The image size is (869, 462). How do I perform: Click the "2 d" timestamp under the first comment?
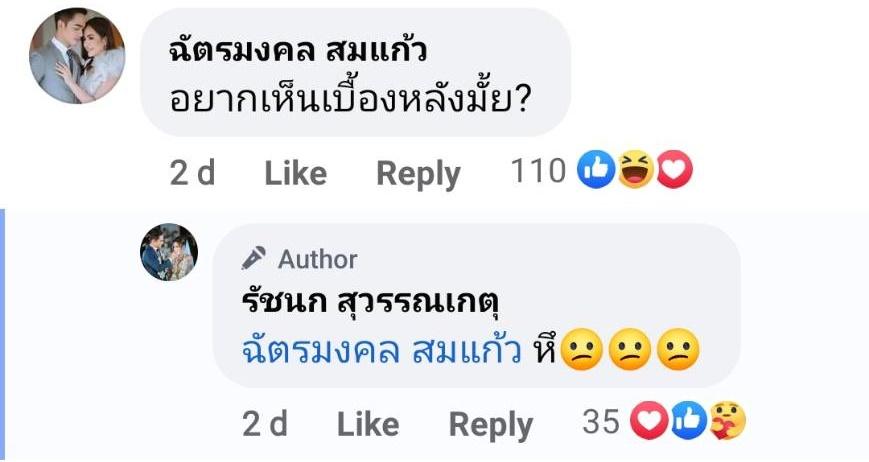(193, 174)
